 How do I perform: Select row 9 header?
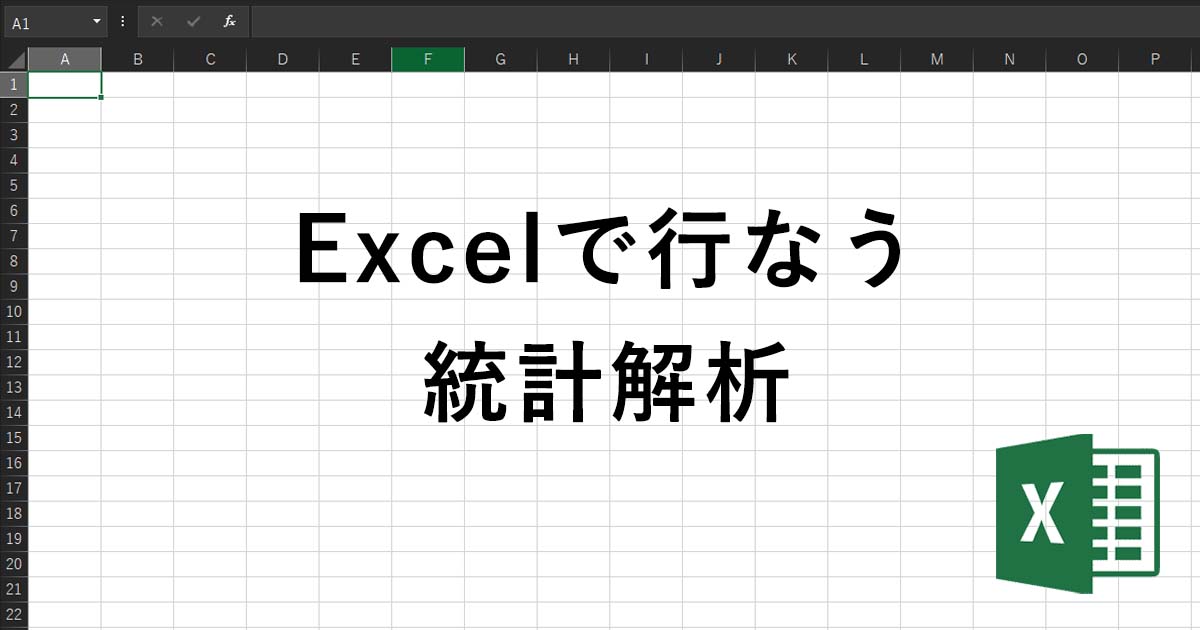click(x=14, y=287)
